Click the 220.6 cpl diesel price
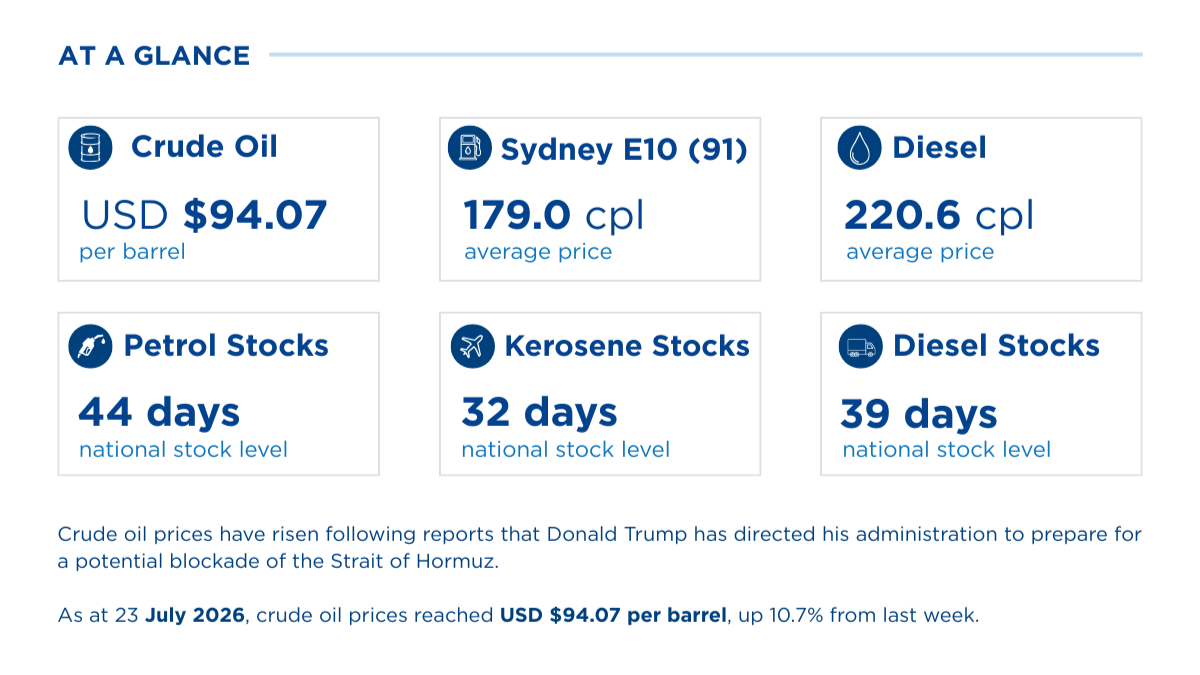 pos(939,216)
